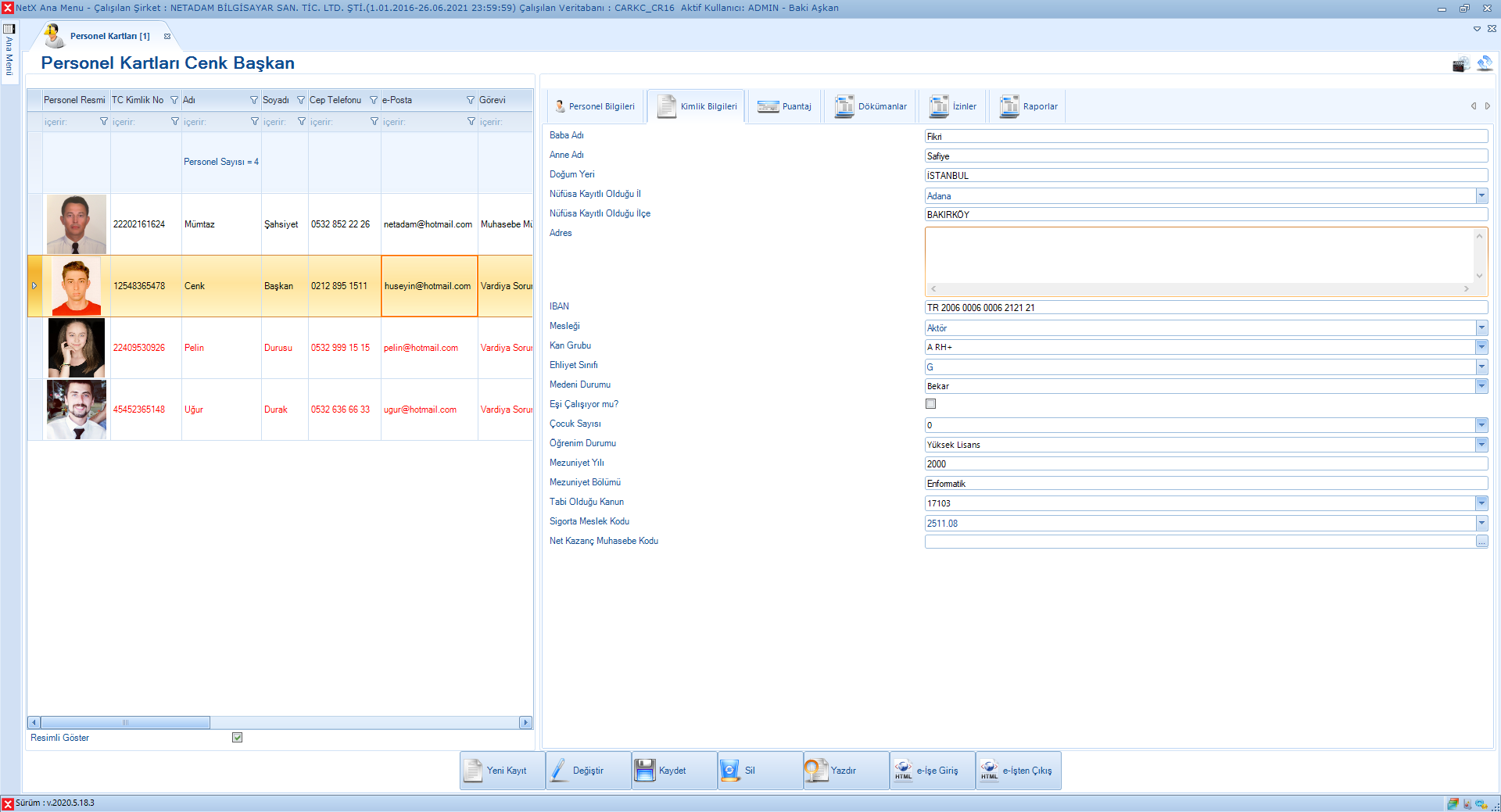Open filter condition icon for e-Posta filter row

pyautogui.click(x=471, y=122)
